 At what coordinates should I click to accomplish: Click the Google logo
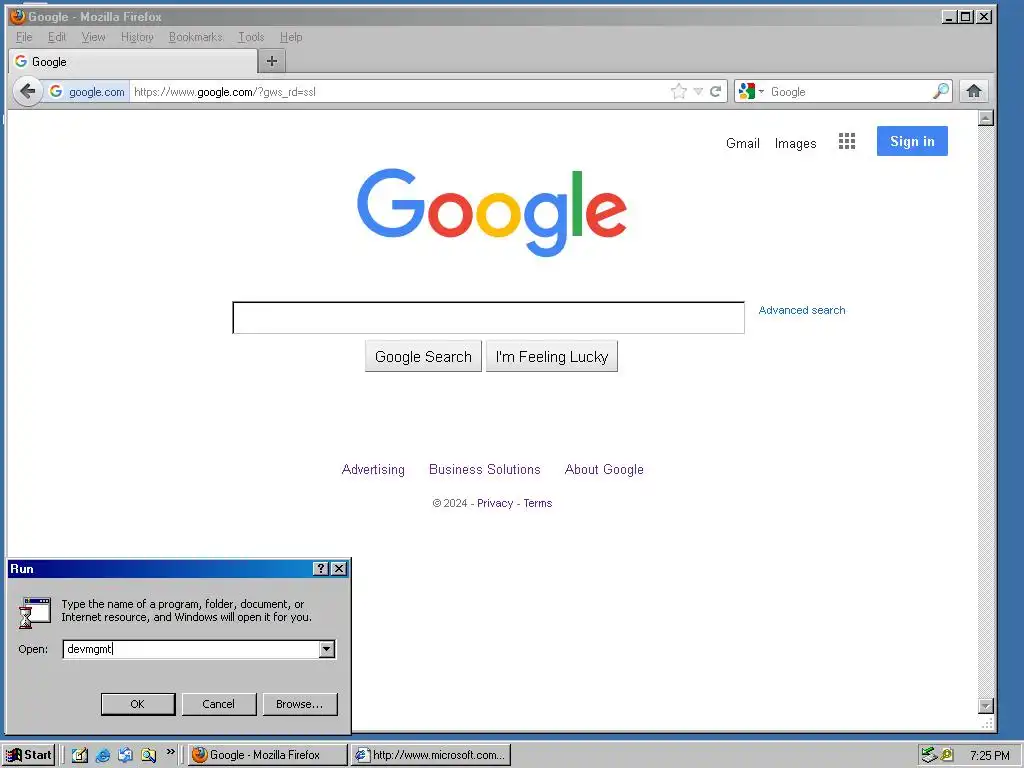[x=492, y=212]
